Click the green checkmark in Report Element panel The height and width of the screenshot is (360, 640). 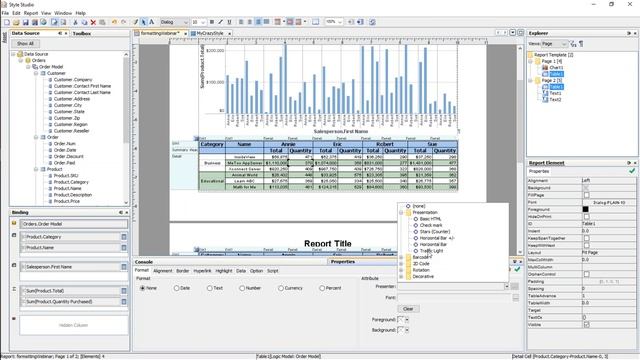(632, 171)
